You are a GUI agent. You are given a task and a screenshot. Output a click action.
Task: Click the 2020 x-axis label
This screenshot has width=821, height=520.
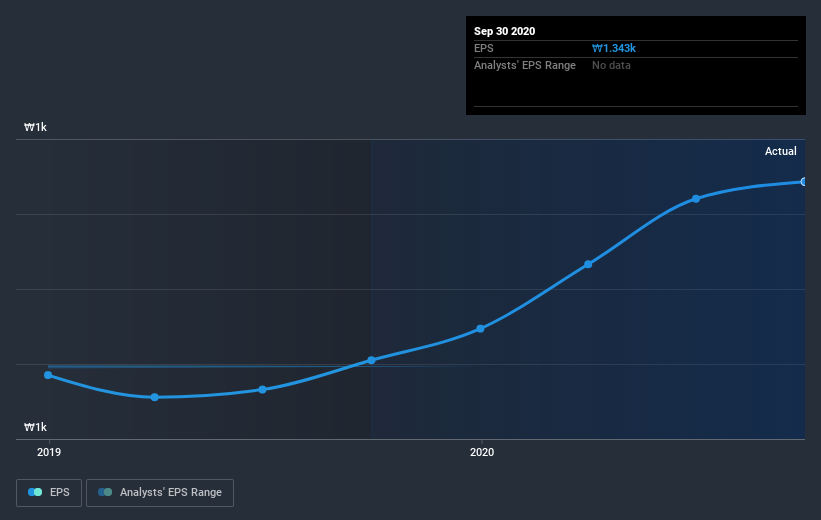pos(482,452)
